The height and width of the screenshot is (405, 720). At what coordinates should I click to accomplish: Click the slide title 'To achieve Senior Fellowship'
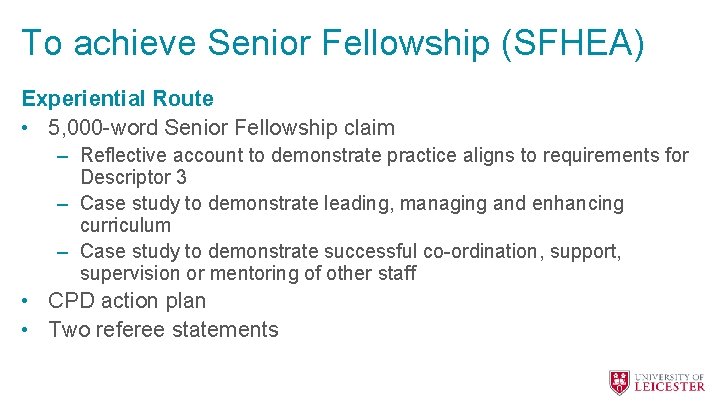point(255,43)
